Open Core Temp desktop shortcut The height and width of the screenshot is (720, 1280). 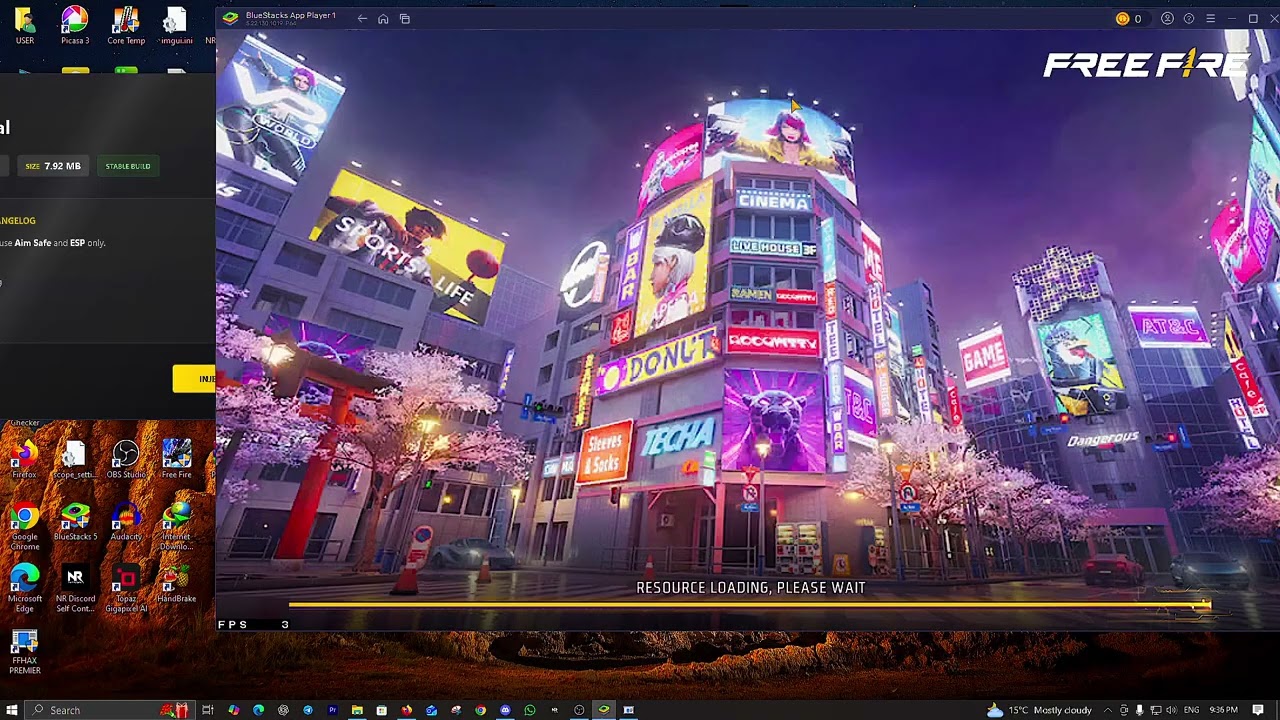coord(126,25)
